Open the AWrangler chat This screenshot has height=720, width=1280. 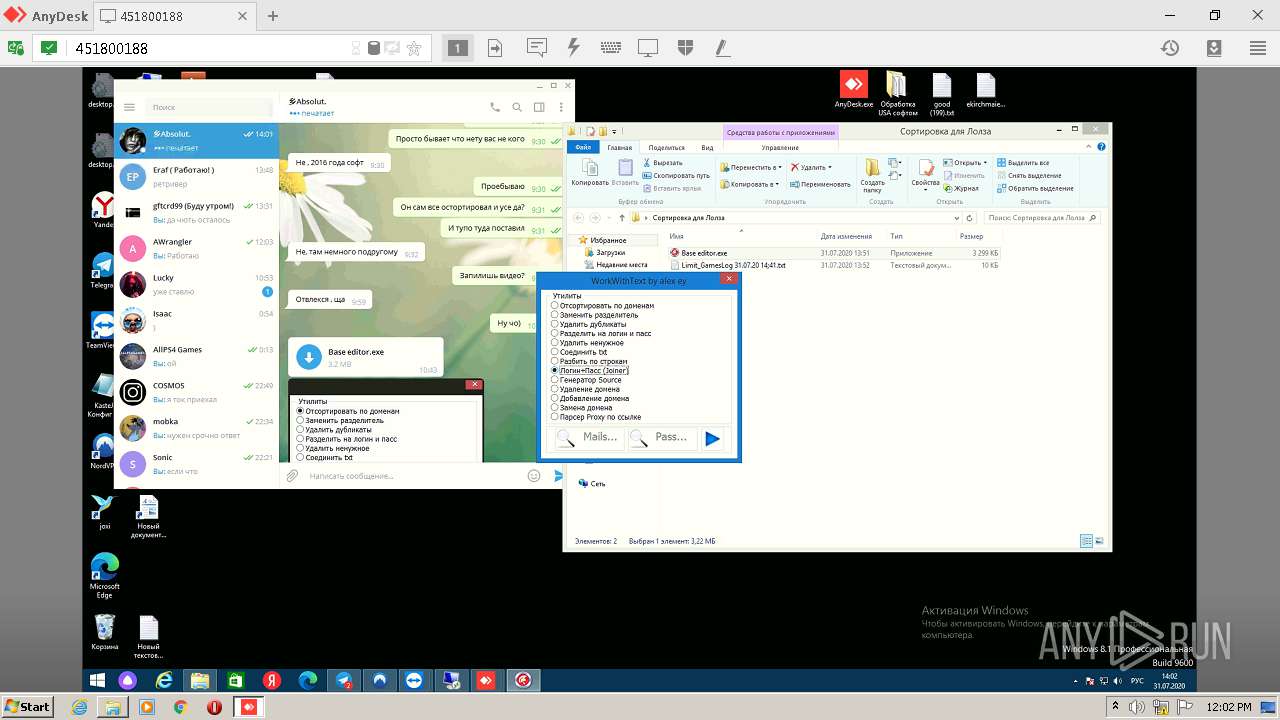(196, 249)
